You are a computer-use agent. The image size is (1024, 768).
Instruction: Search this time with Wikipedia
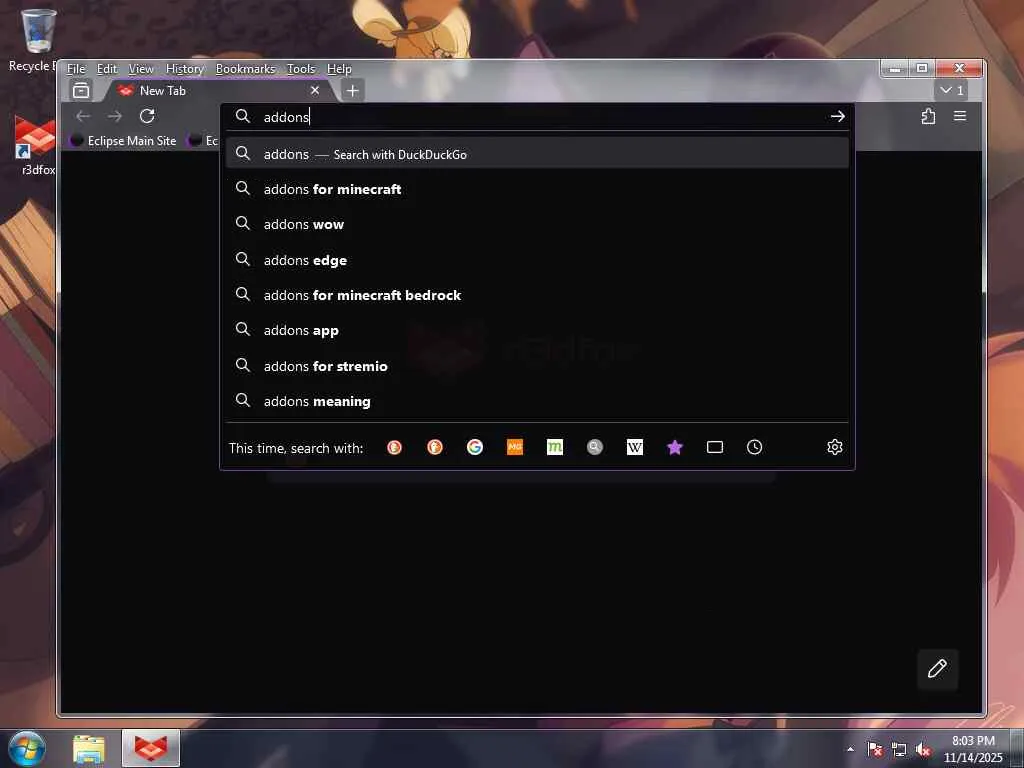[635, 447]
